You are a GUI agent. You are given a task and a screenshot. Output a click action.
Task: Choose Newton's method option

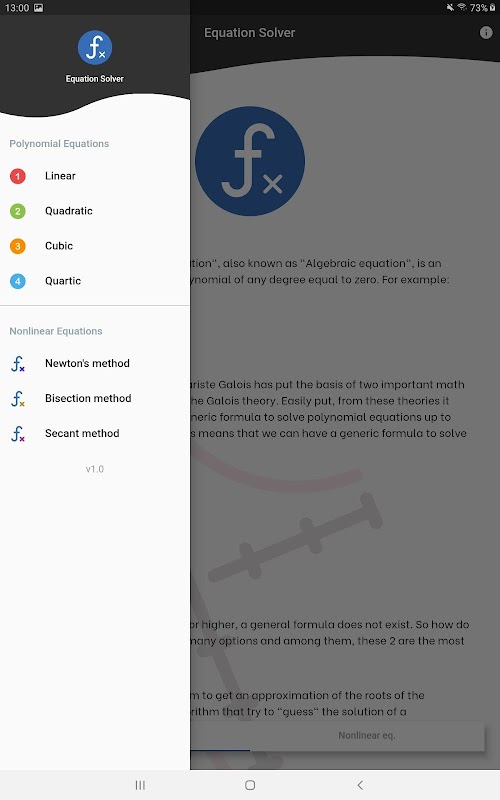coord(95,363)
